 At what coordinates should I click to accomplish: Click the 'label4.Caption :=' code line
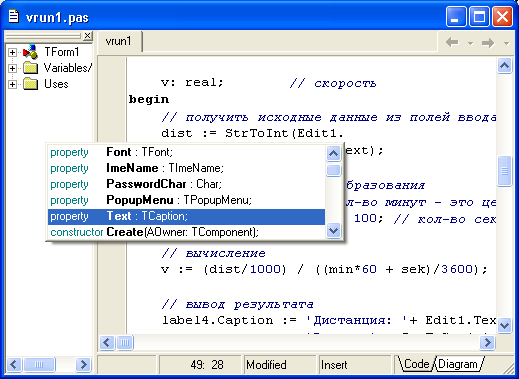click(329, 320)
